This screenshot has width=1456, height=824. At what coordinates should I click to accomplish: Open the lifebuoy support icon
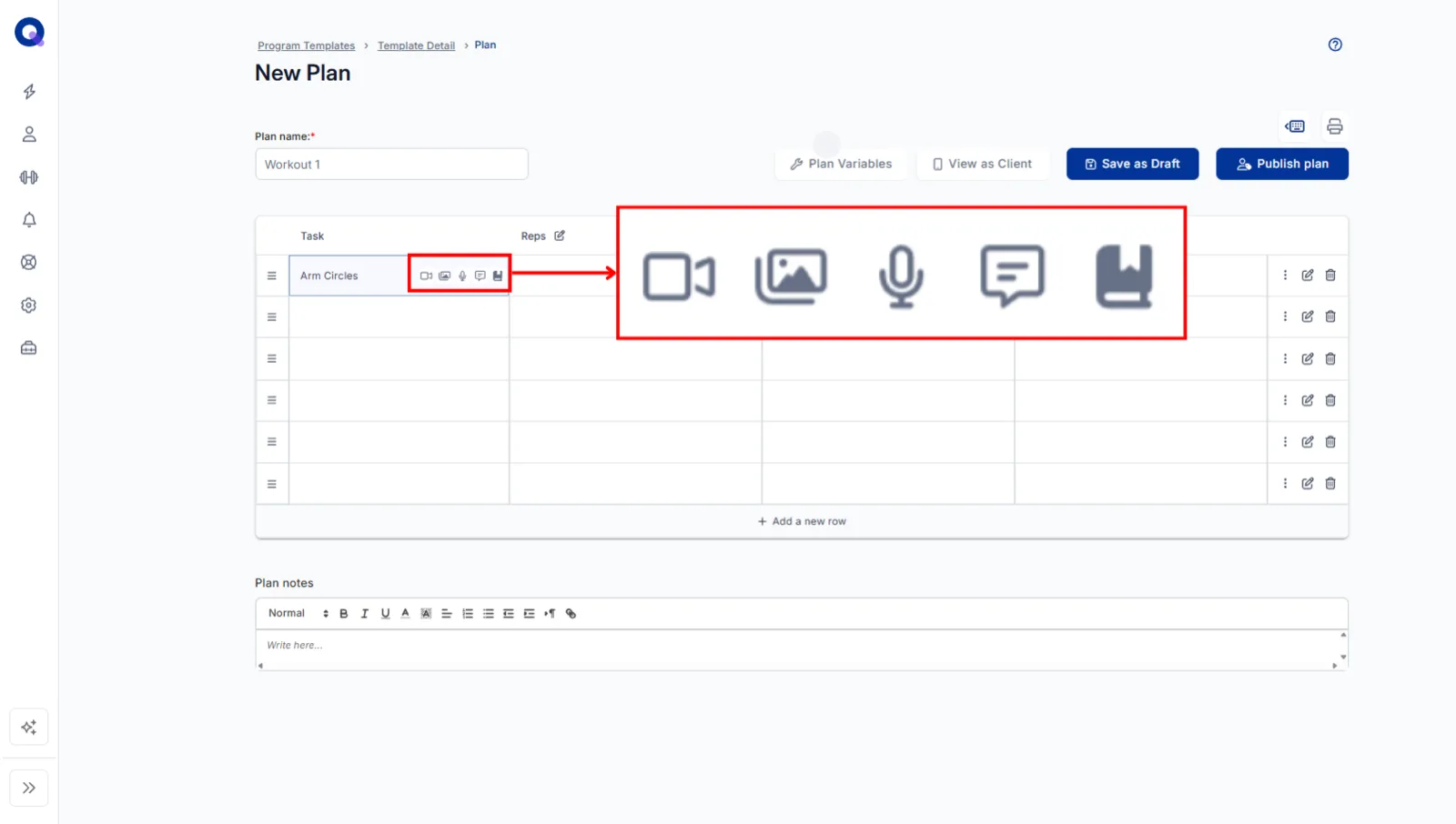click(x=29, y=262)
